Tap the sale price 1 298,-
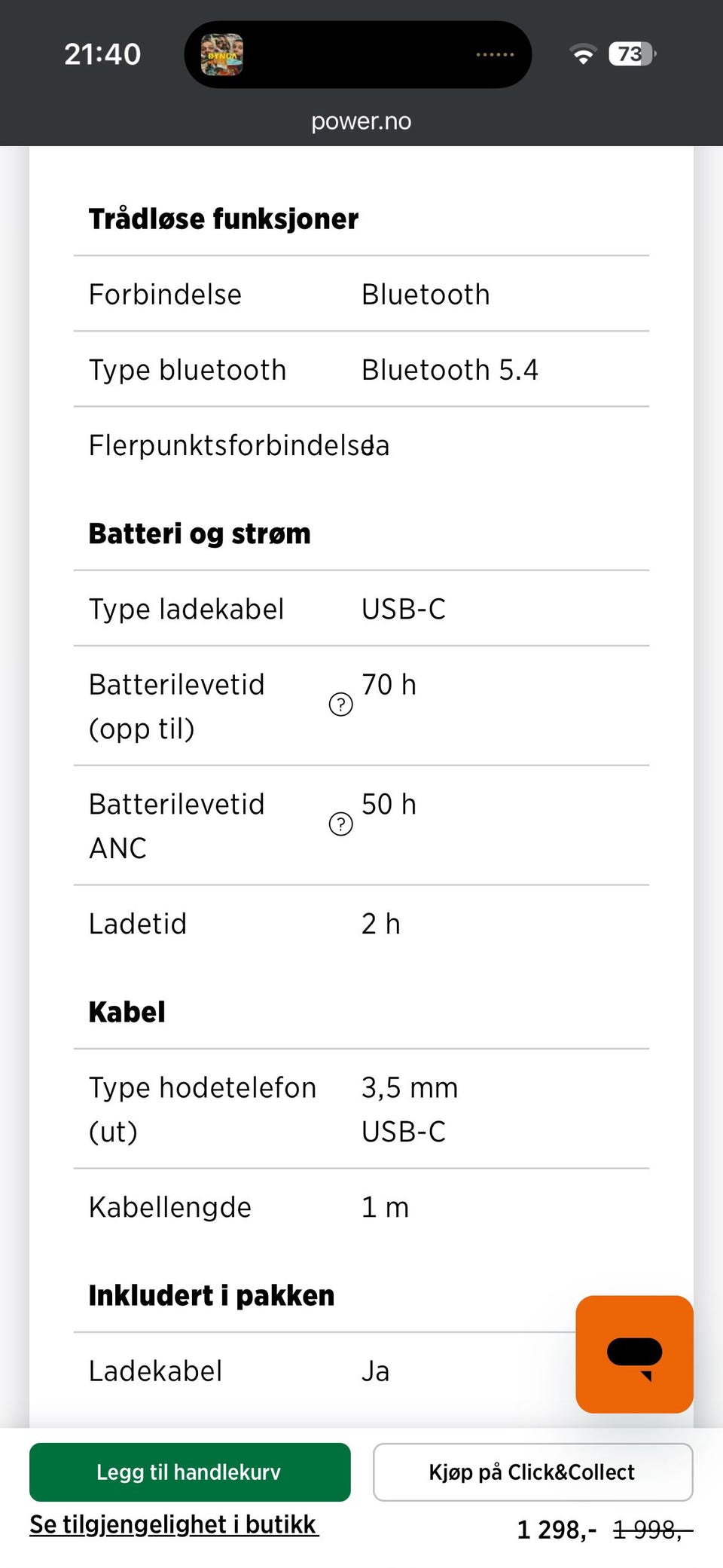 point(557,1530)
